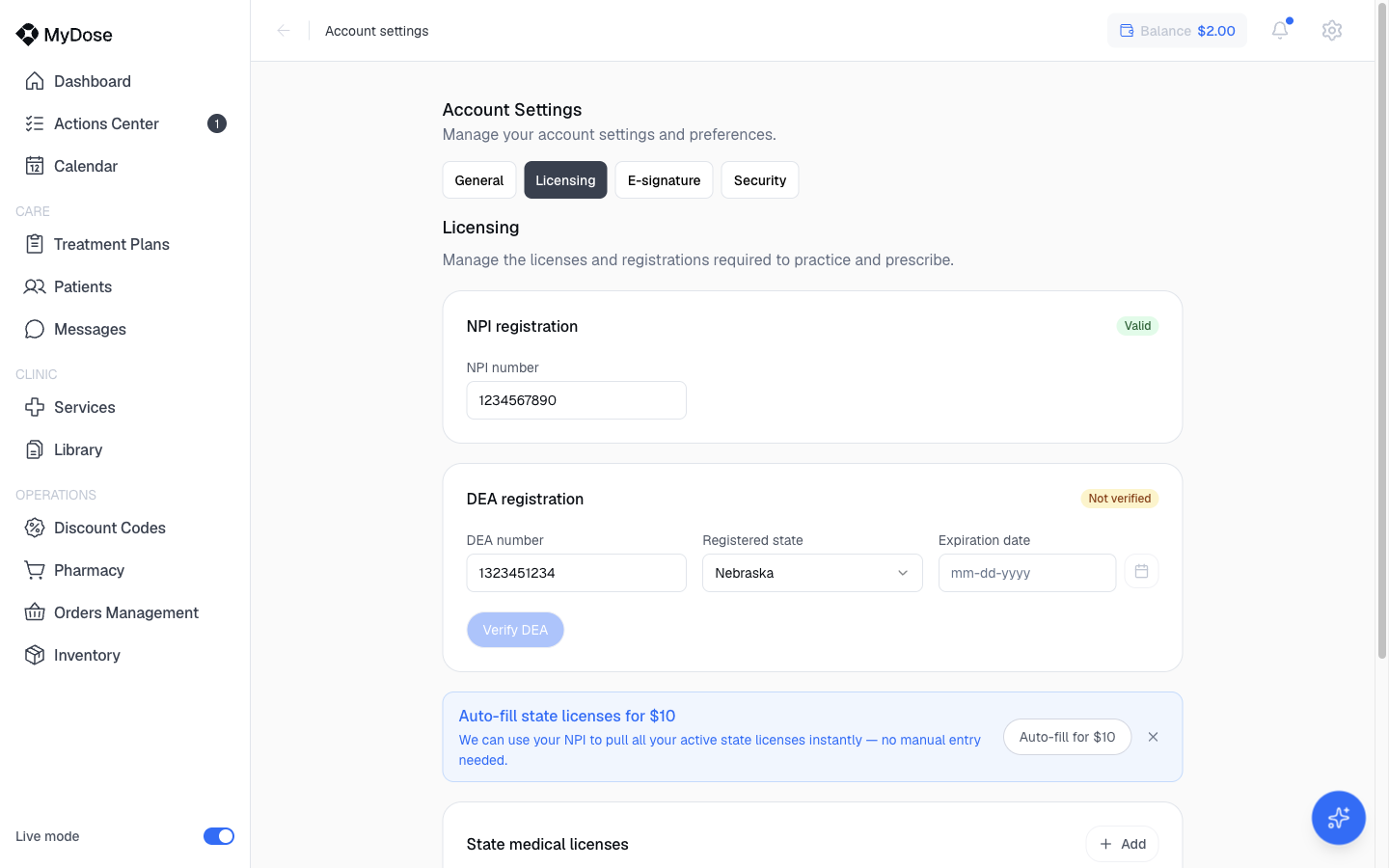Click the Discount Codes percent badge icon

[x=35, y=528]
